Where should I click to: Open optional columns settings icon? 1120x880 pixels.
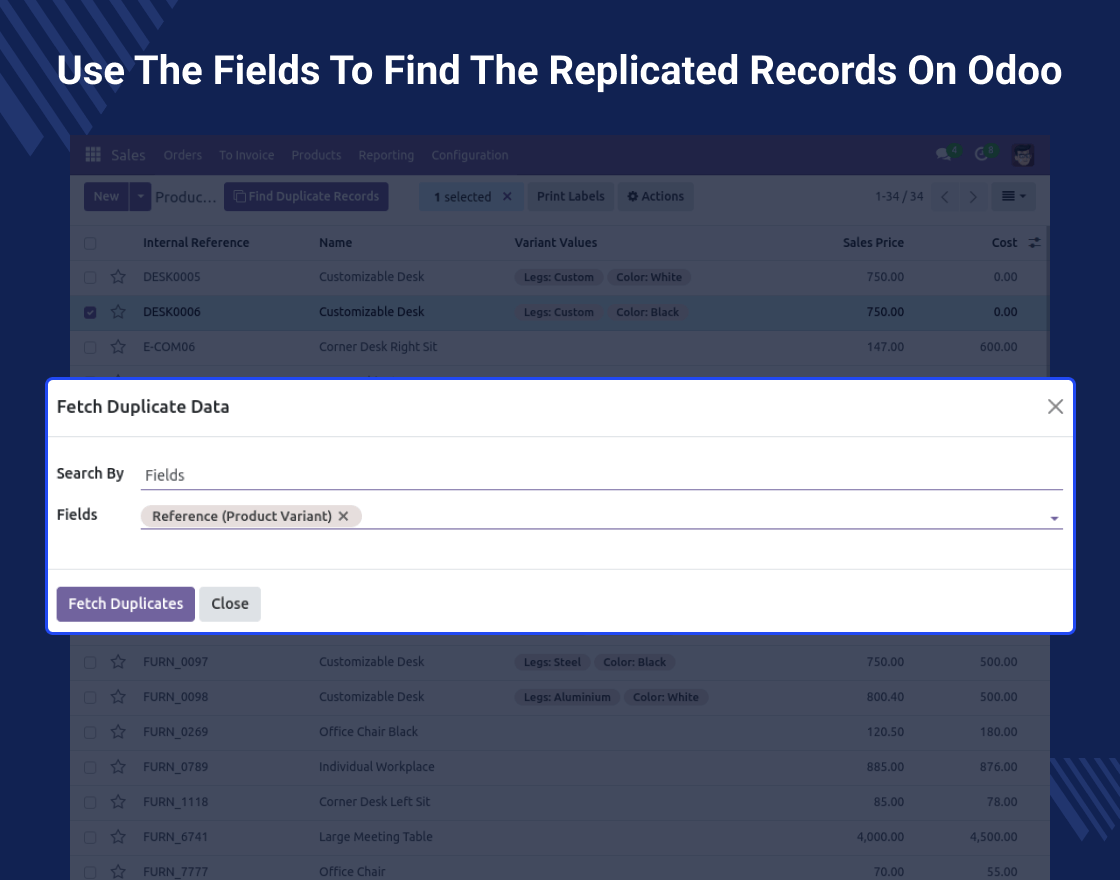coord(1034,243)
